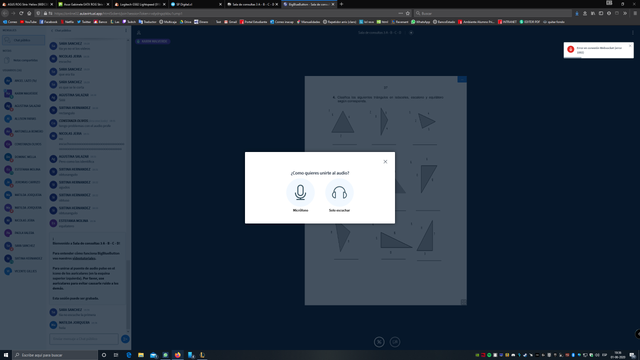Open Task View on the taskbar
The width and height of the screenshot is (640, 360).
click(116, 355)
